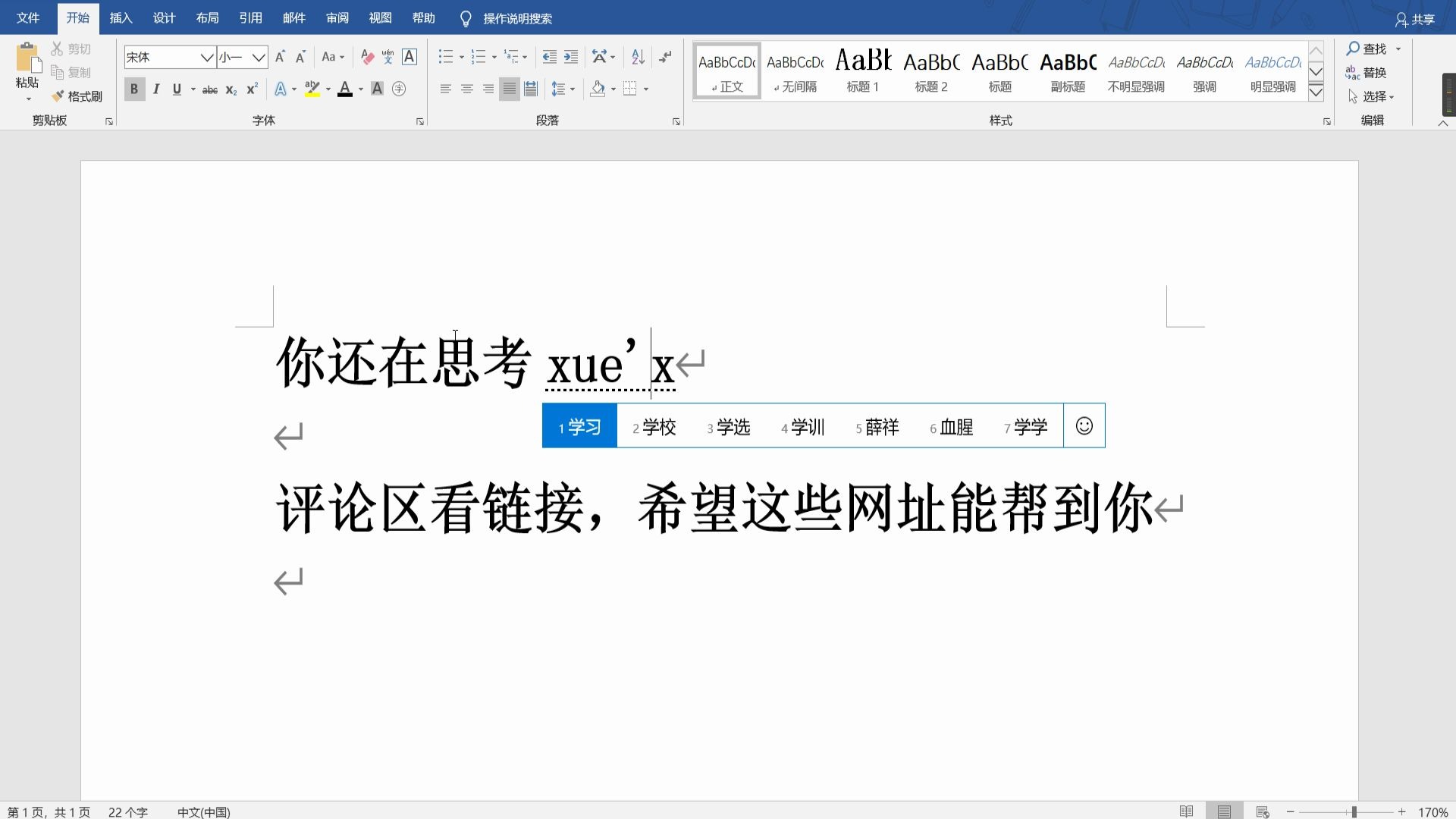The image size is (1456, 819).
Task: Apply the No Spacing style
Action: [795, 71]
